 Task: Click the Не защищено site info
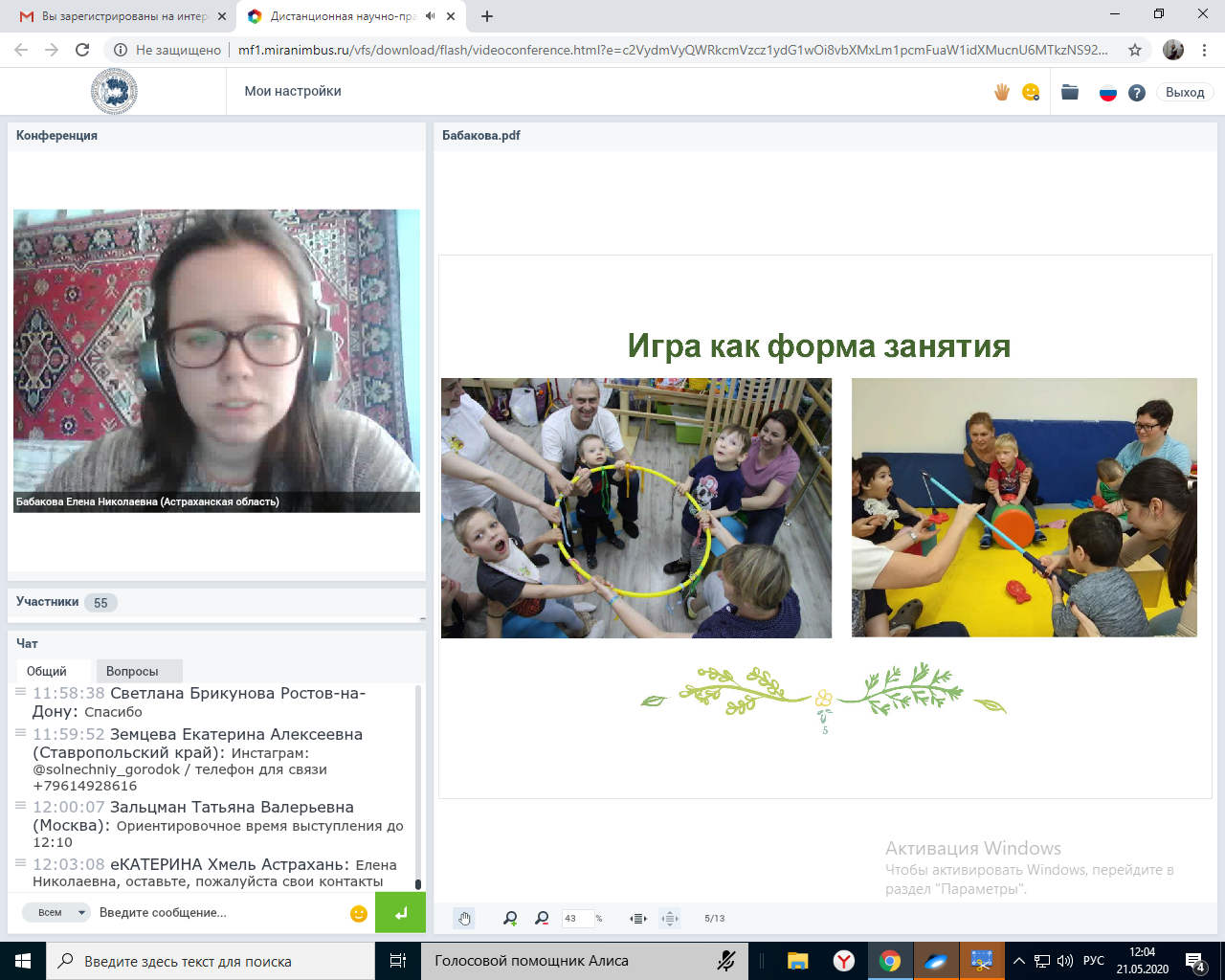167,50
